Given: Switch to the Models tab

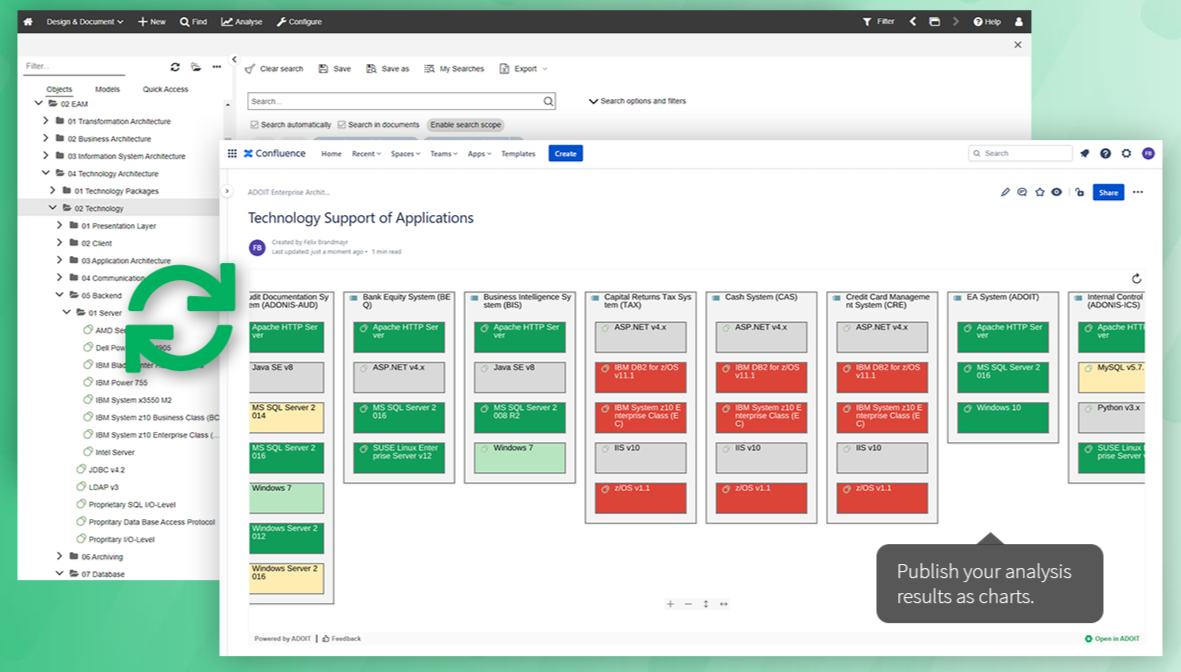Looking at the screenshot, I should (x=107, y=89).
